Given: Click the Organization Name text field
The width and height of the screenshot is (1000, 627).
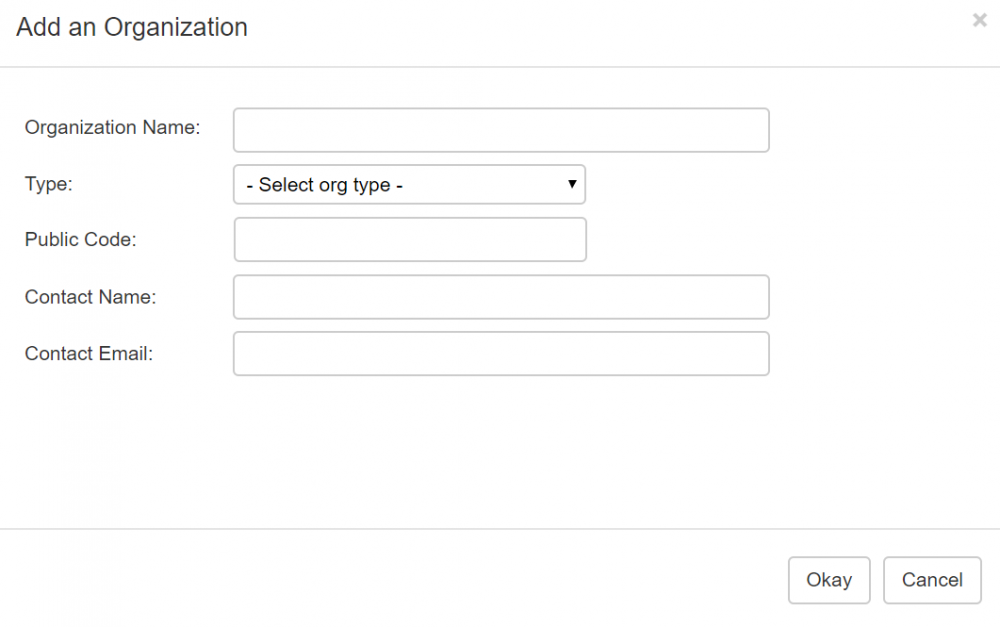Looking at the screenshot, I should point(501,130).
